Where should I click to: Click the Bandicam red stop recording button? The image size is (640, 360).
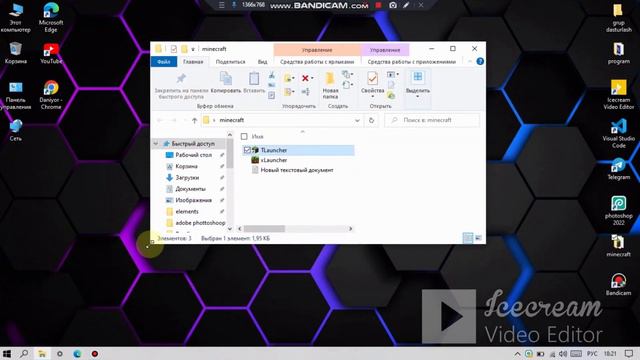click(378, 5)
